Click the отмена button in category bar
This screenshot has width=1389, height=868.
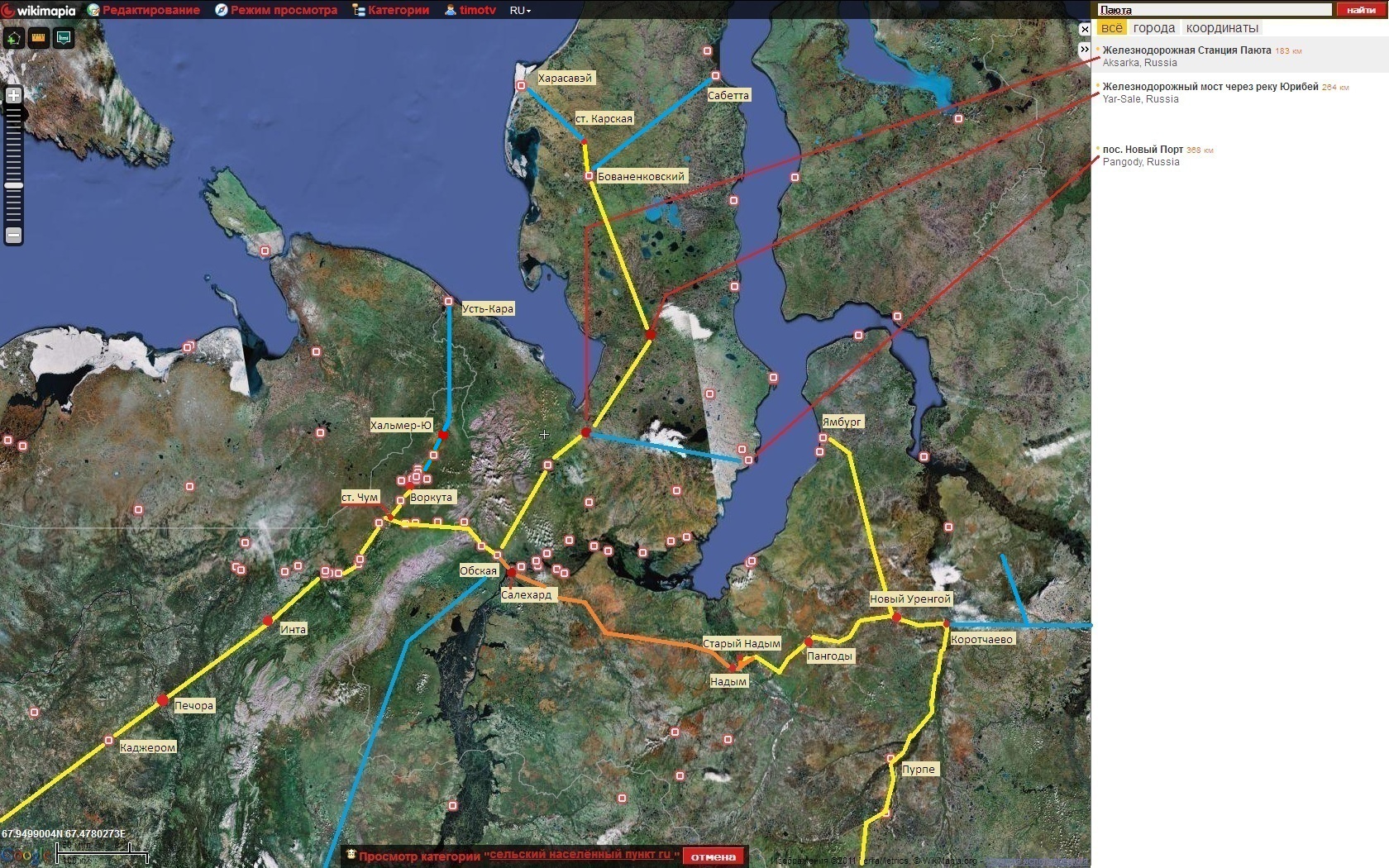(x=713, y=856)
